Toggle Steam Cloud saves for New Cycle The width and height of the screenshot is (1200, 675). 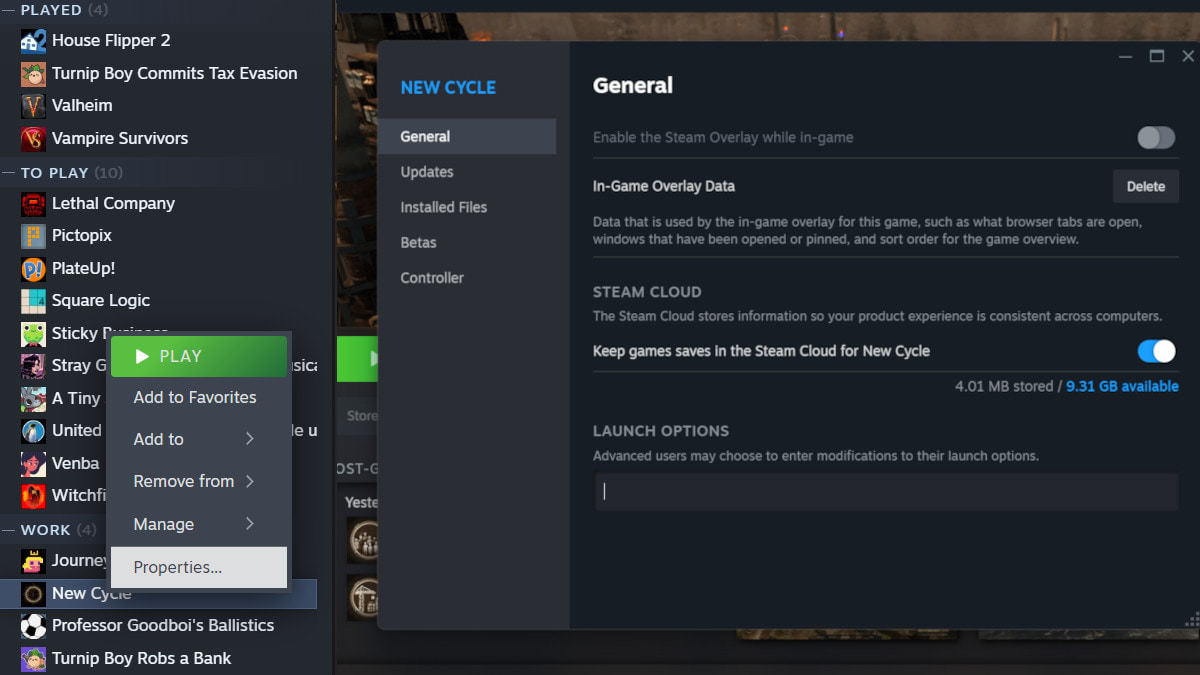click(1156, 351)
